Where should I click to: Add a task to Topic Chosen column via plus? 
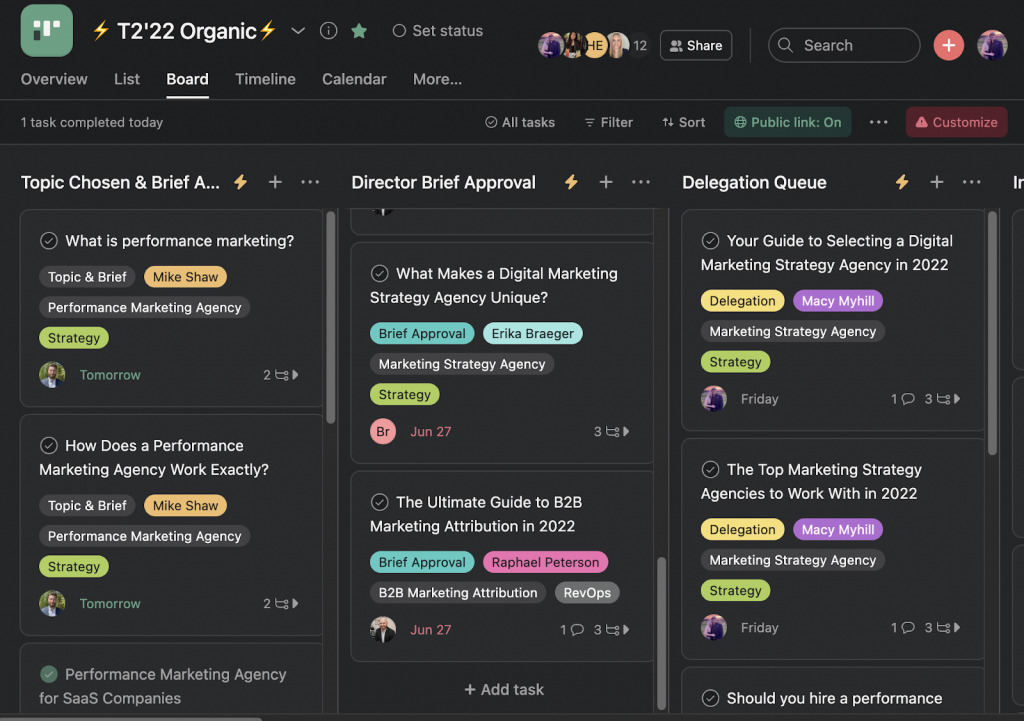[x=275, y=182]
